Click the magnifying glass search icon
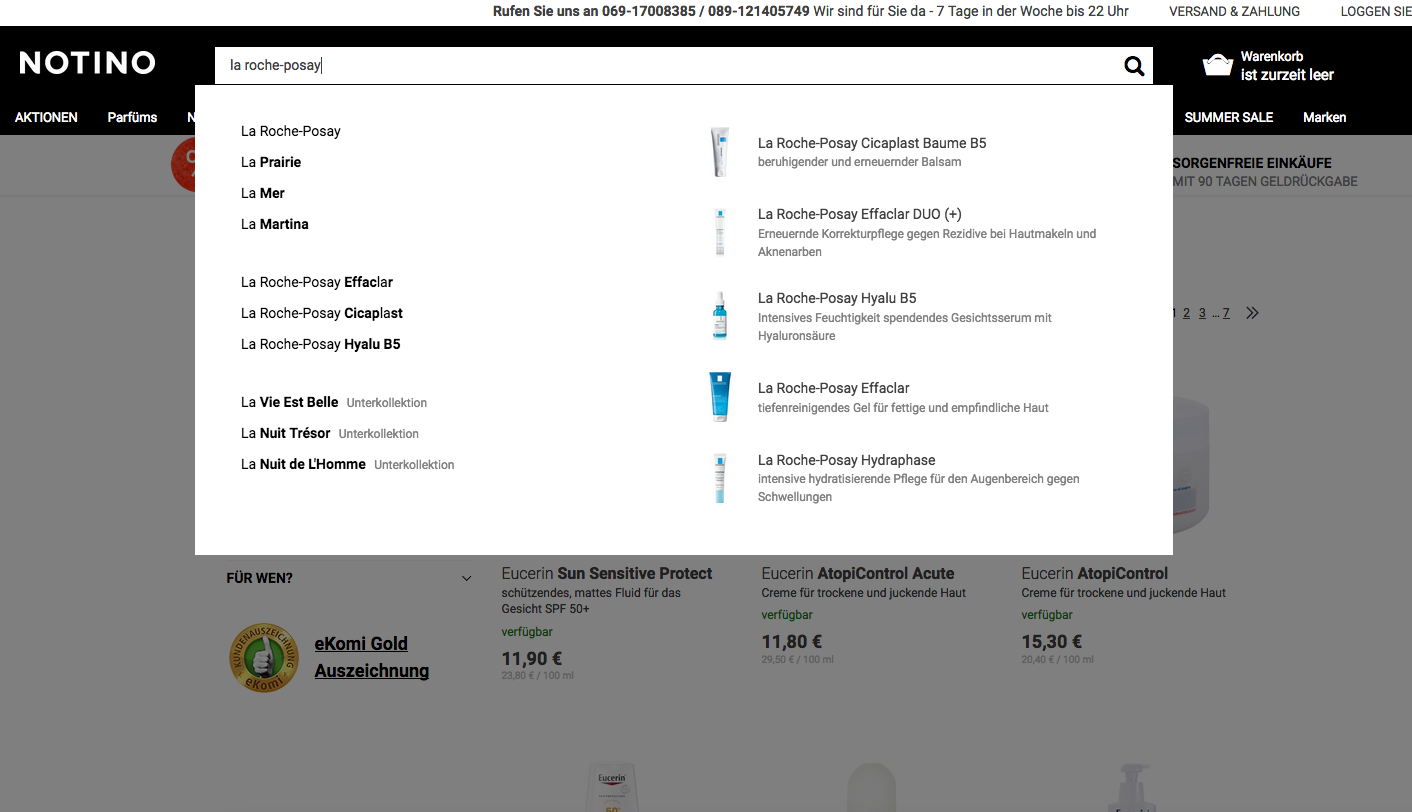The width and height of the screenshot is (1412, 812). [x=1134, y=66]
